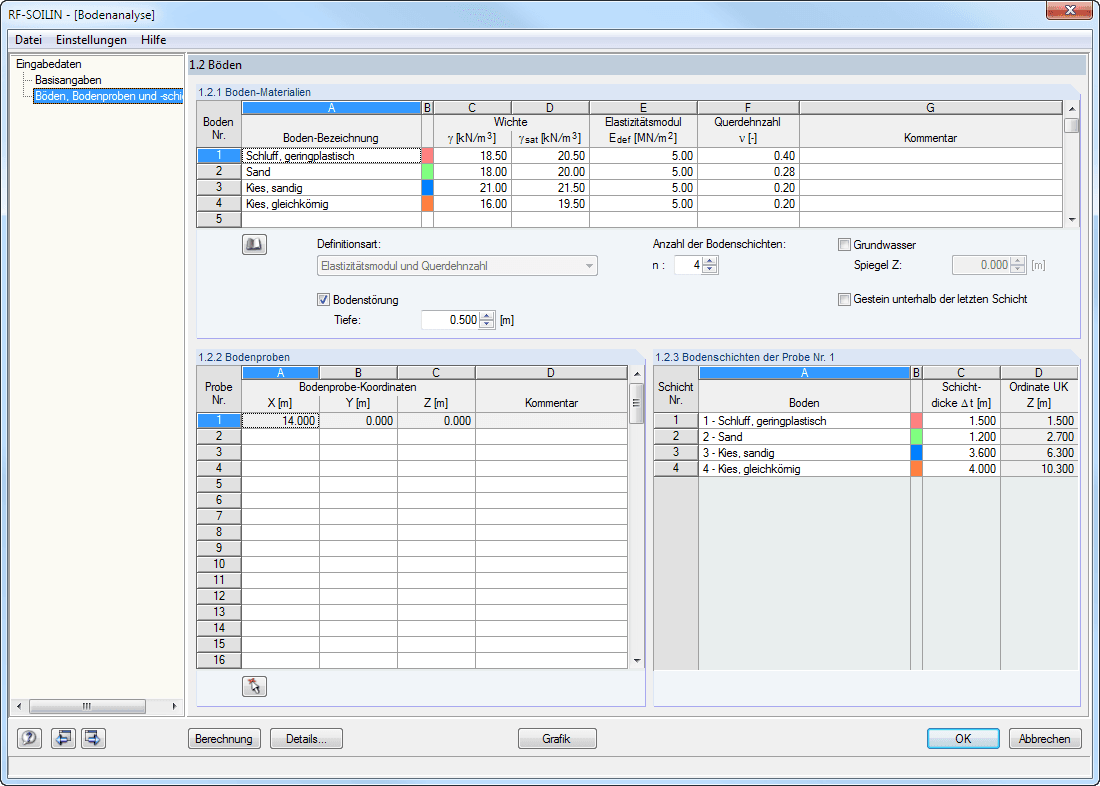Click the γ value 18.50 cell

473,156
